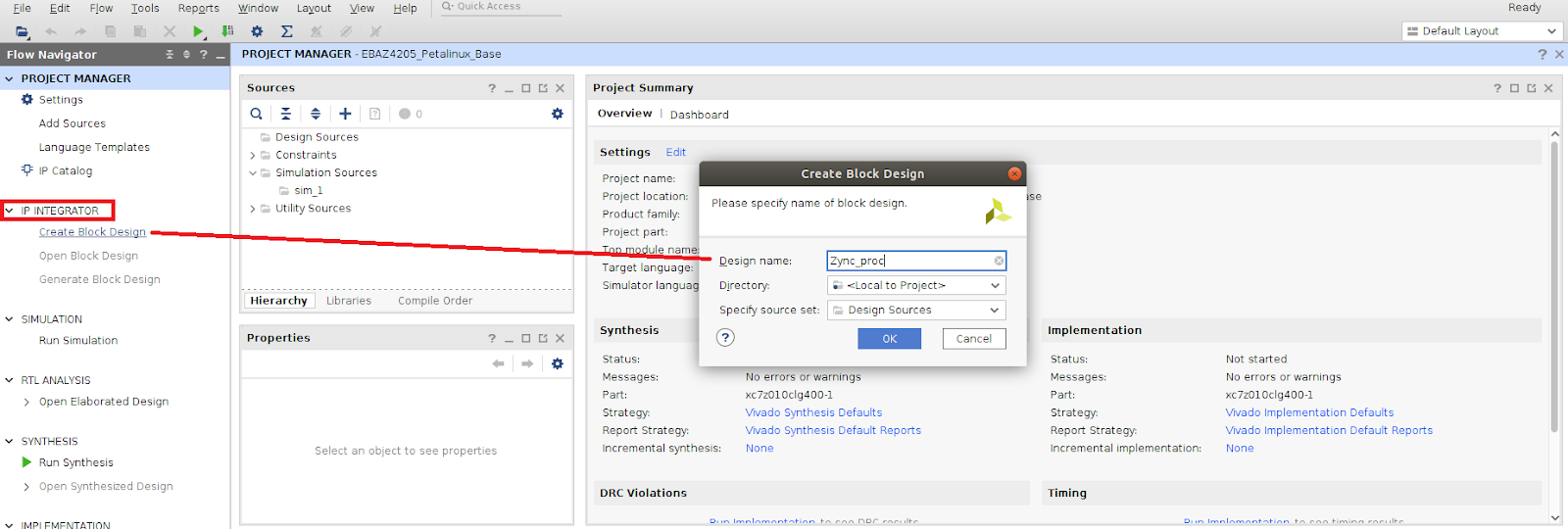
Task: Collapse the PROJECT MANAGER section
Action: (10, 78)
